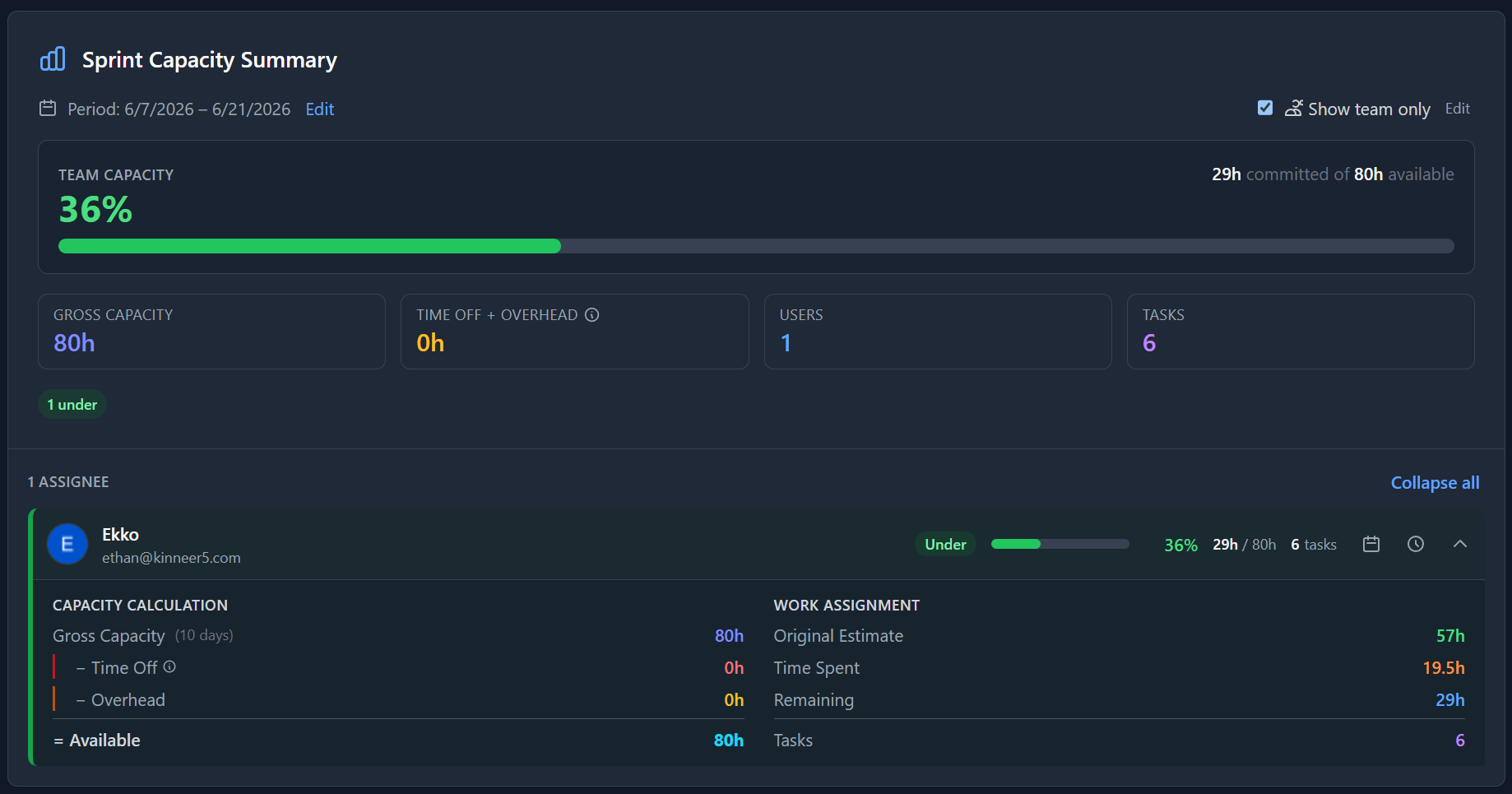
Task: Click Ekko's small utilization progress bar
Action: [x=1060, y=544]
